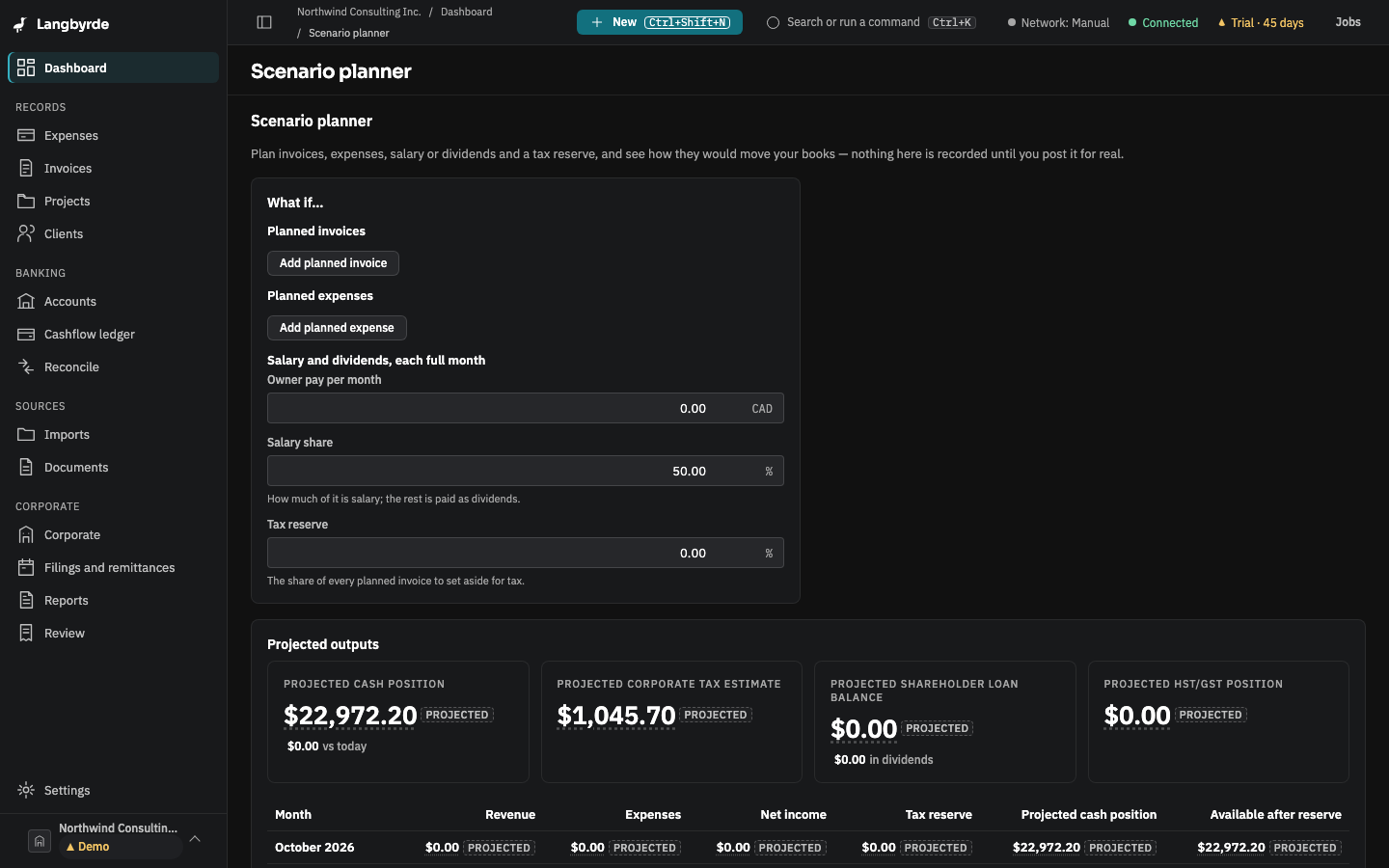Image resolution: width=1389 pixels, height=868 pixels.
Task: Click the Scenario planner breadcrumb
Action: [349, 33]
